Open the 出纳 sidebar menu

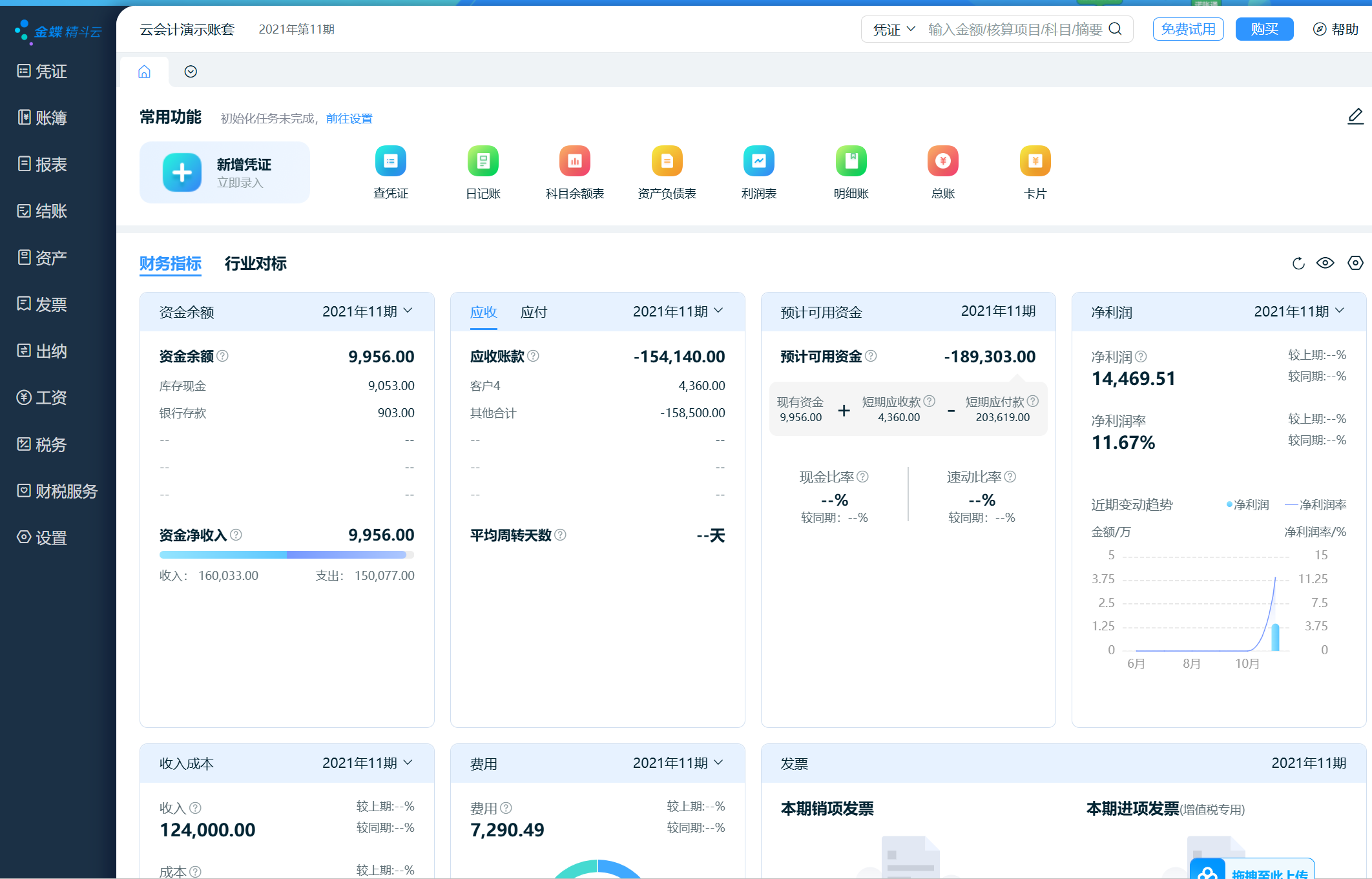tap(43, 351)
